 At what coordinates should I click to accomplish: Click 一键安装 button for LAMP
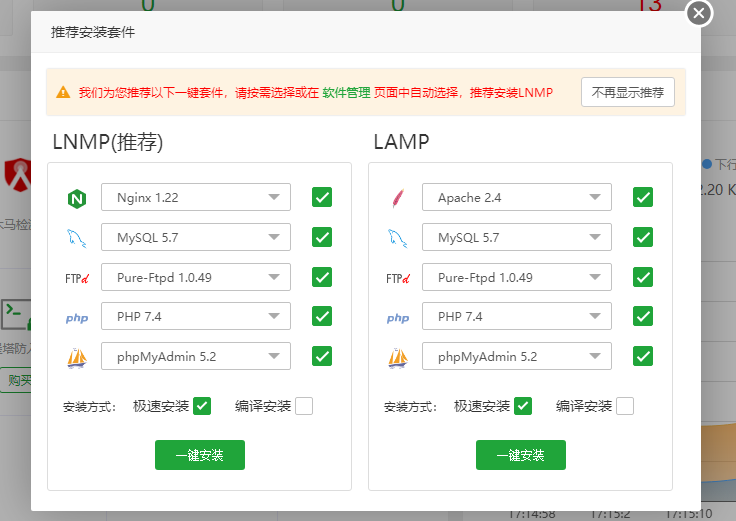pos(521,455)
